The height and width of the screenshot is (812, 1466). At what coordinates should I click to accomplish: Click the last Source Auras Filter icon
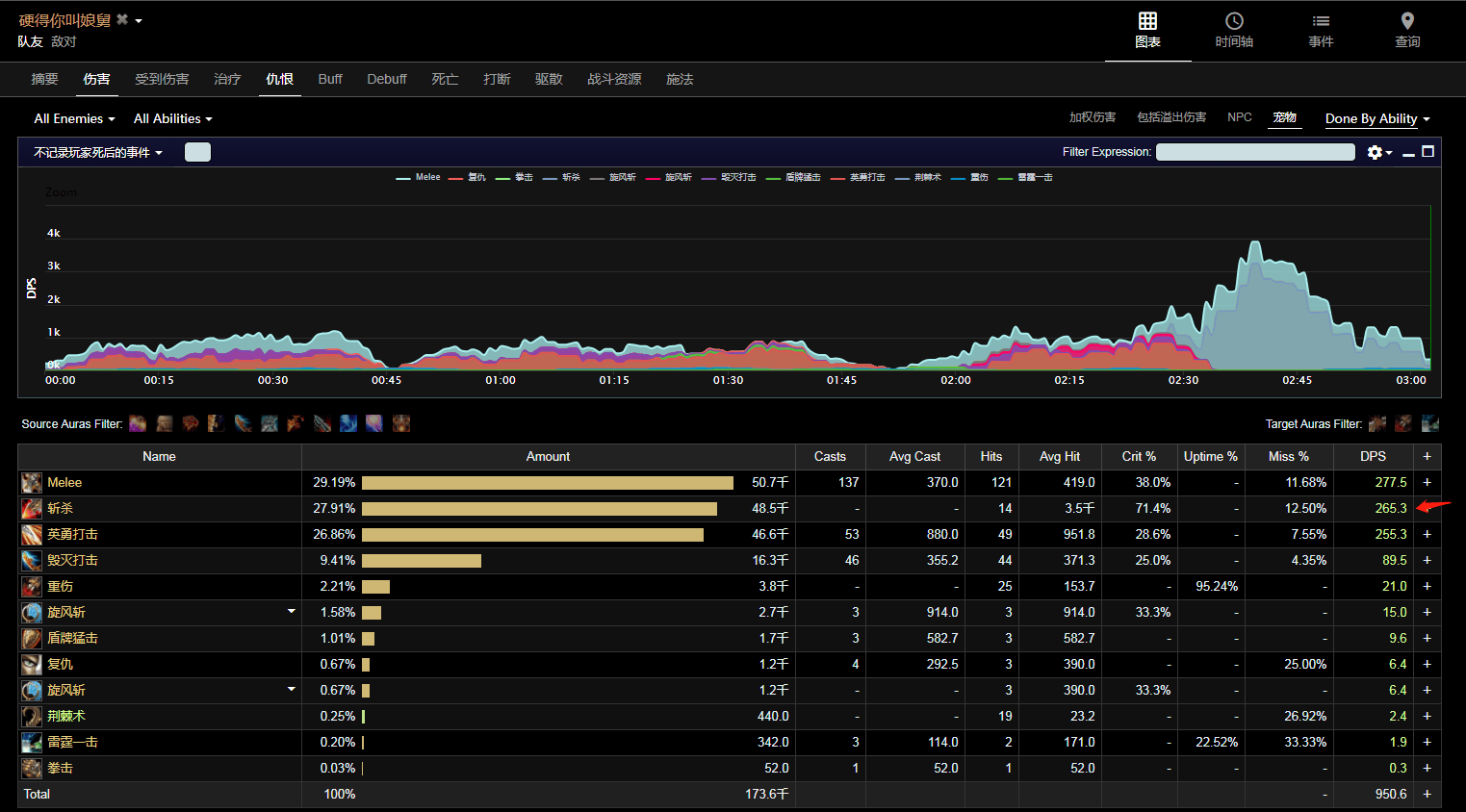pyautogui.click(x=401, y=423)
